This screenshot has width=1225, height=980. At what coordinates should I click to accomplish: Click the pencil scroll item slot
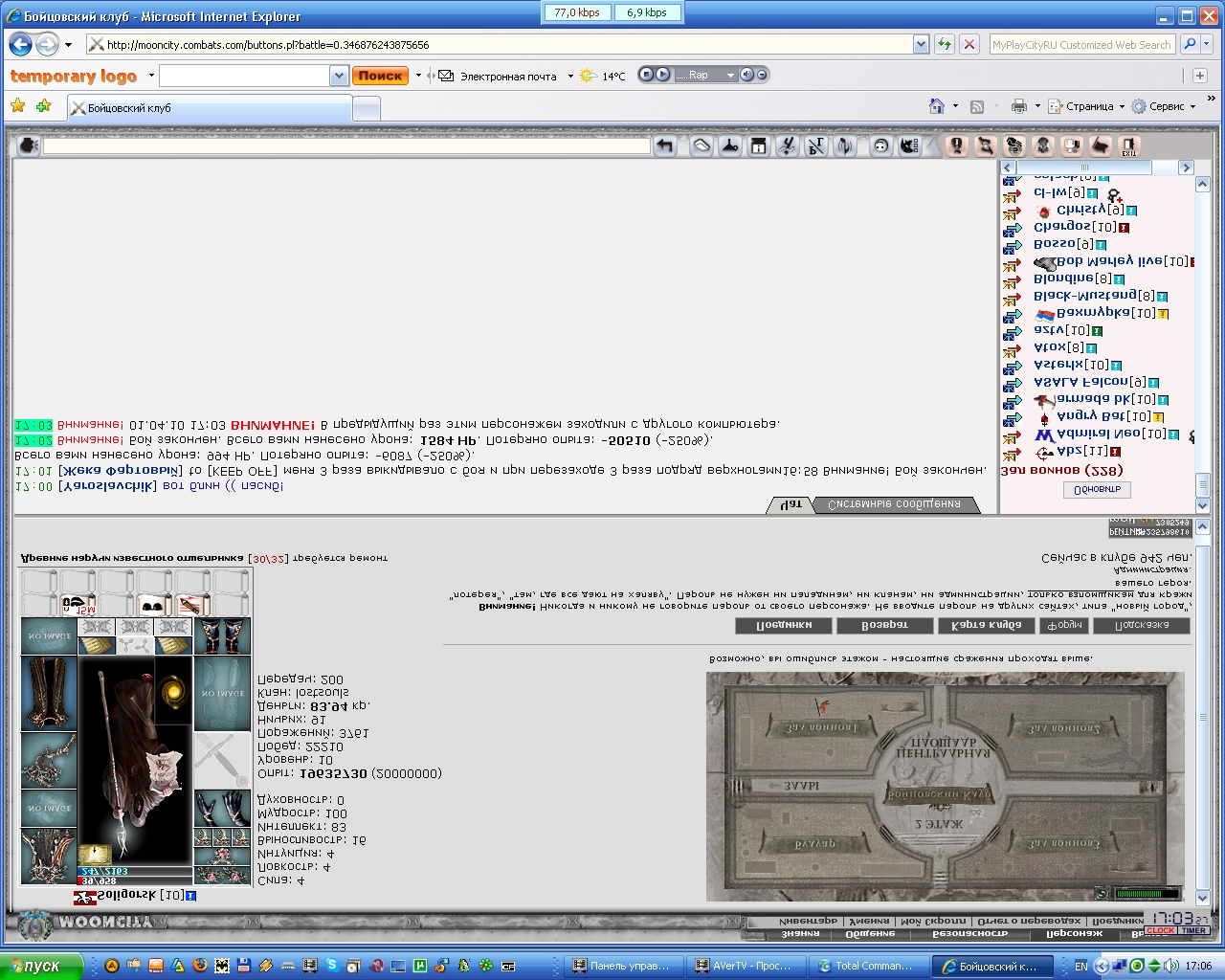point(192,605)
